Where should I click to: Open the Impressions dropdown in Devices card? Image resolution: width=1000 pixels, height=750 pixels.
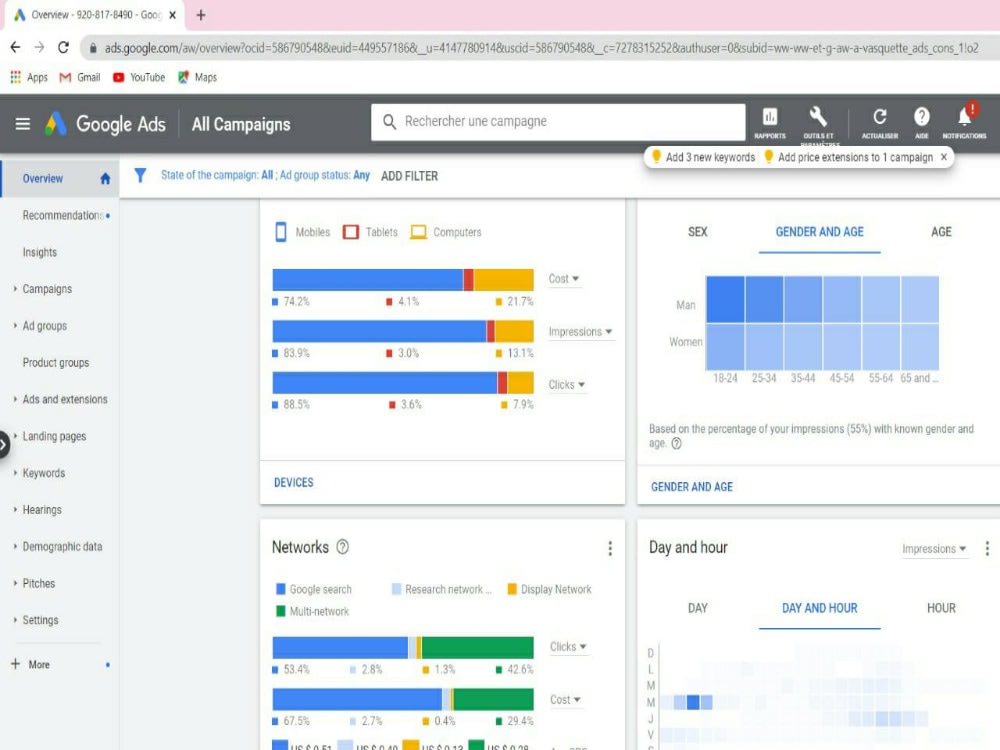pyautogui.click(x=580, y=332)
